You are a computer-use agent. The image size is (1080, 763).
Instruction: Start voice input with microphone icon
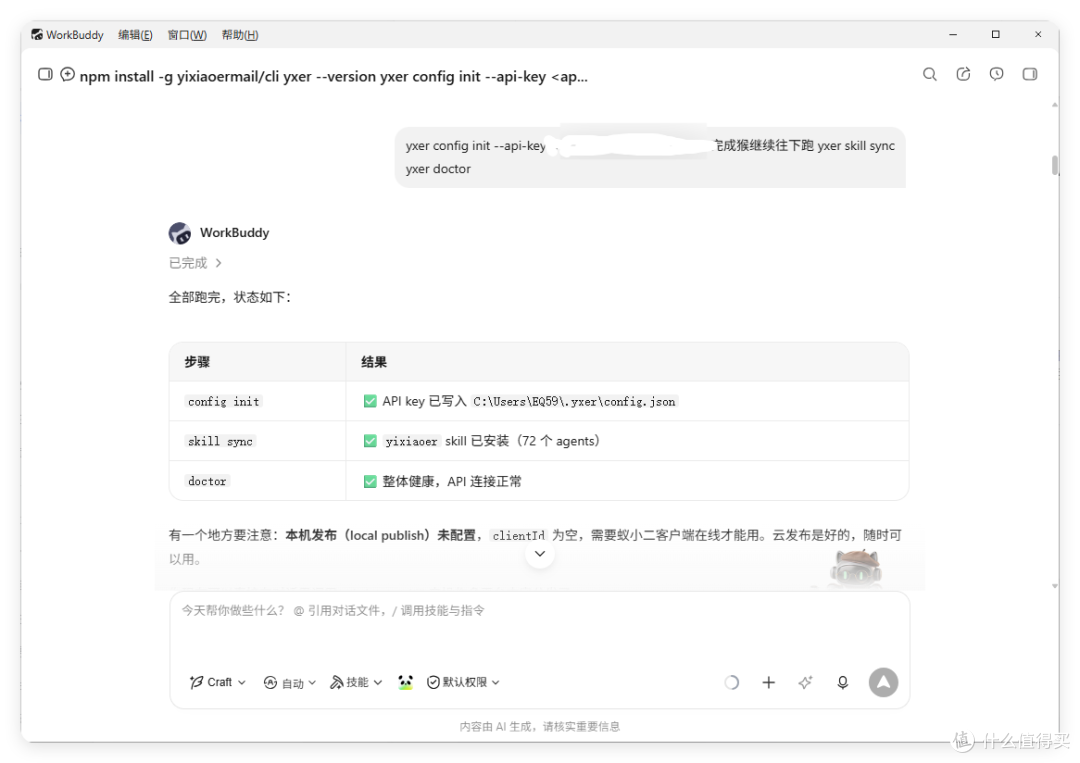tap(842, 682)
